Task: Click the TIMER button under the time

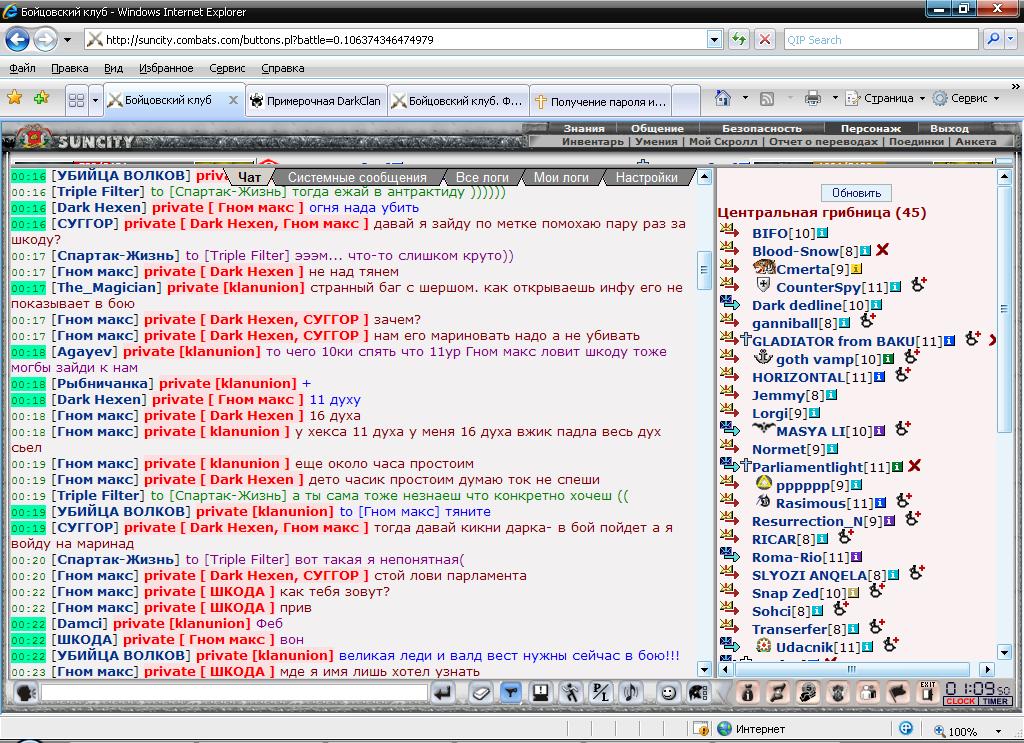Action: 995,701
